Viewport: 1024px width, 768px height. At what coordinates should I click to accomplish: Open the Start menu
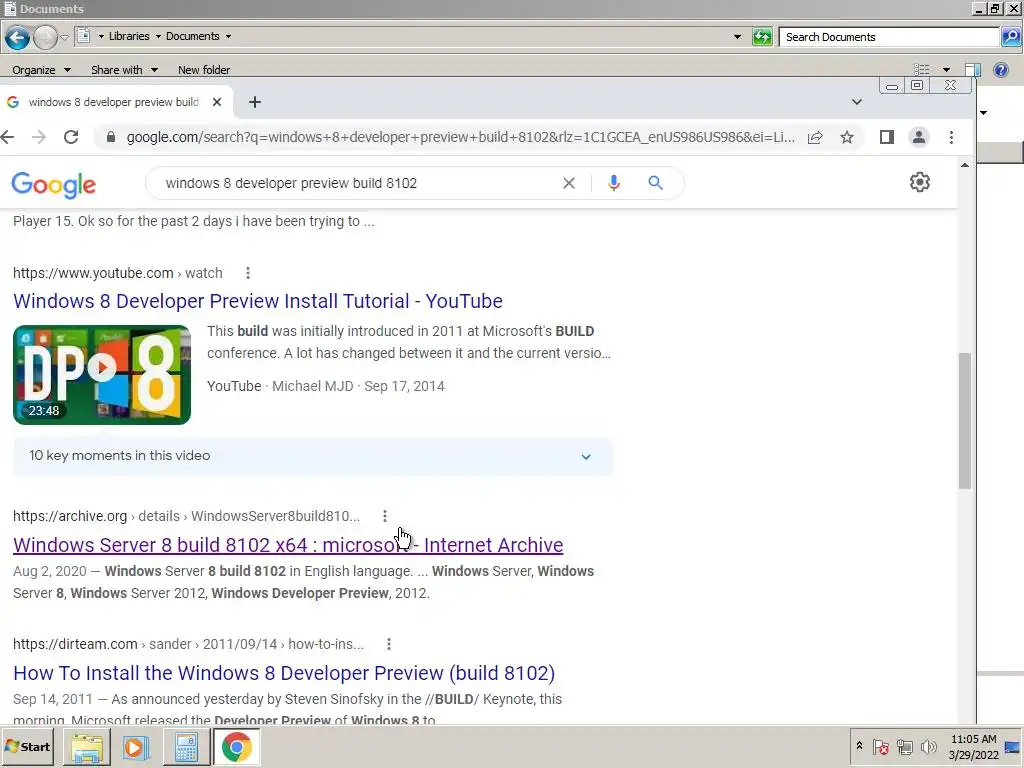(28, 747)
